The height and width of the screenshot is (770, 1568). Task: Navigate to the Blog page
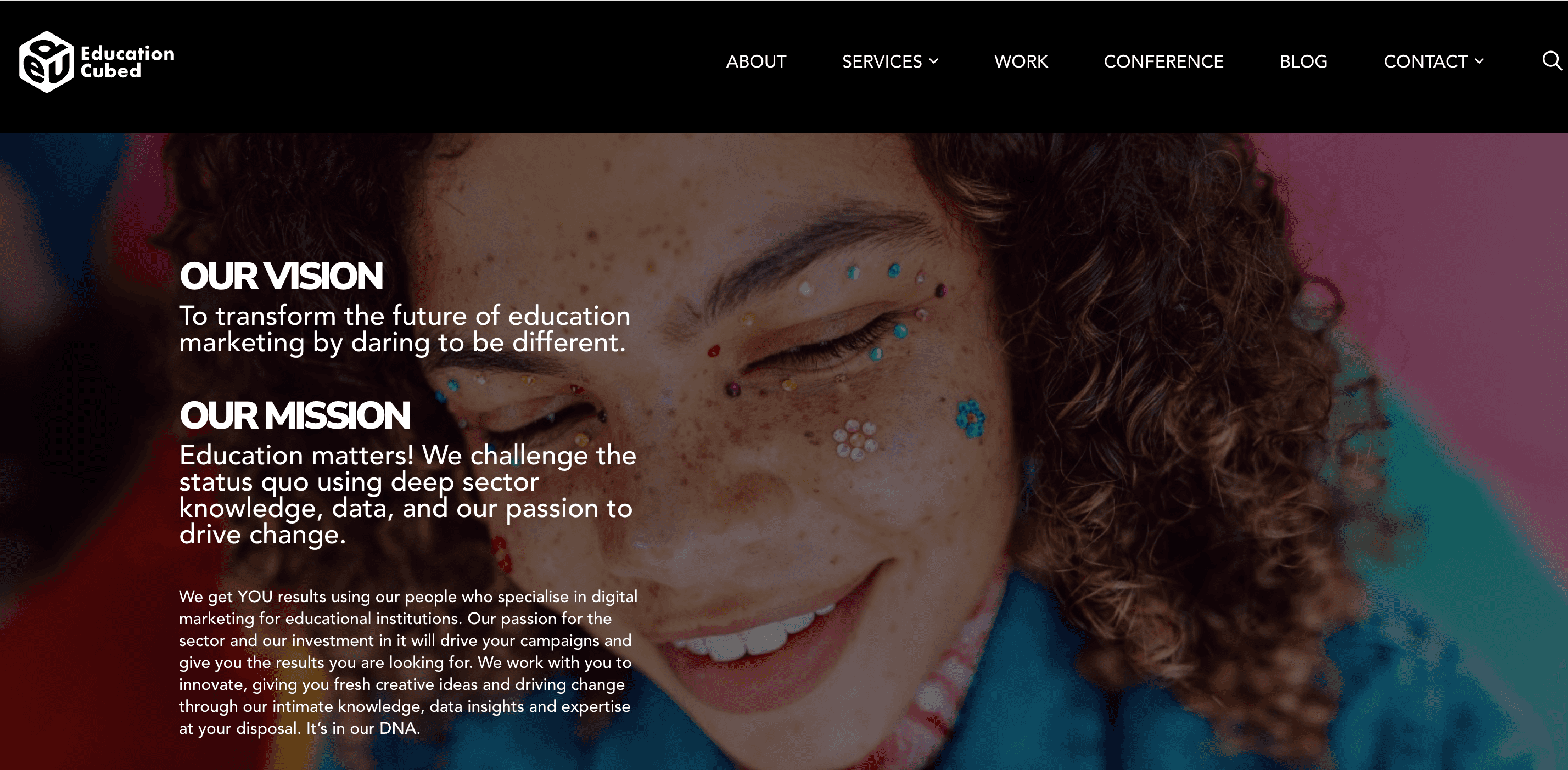(1303, 61)
